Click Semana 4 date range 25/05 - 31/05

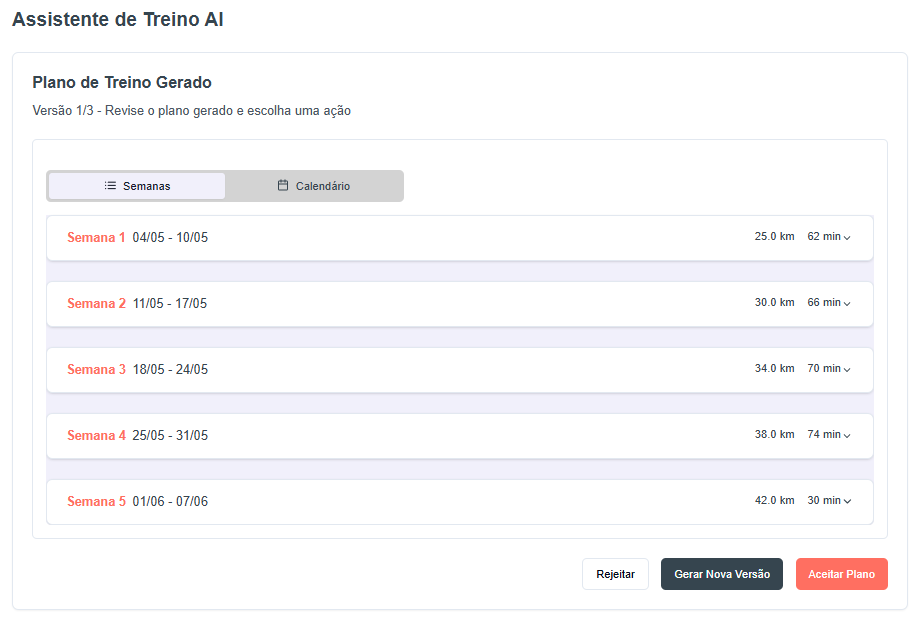(x=170, y=435)
